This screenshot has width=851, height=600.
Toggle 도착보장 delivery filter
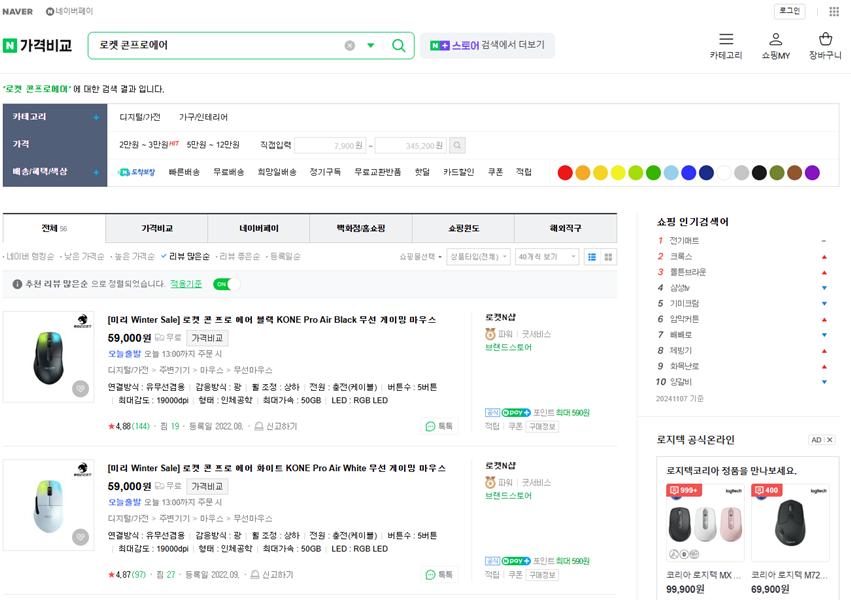click(x=137, y=172)
